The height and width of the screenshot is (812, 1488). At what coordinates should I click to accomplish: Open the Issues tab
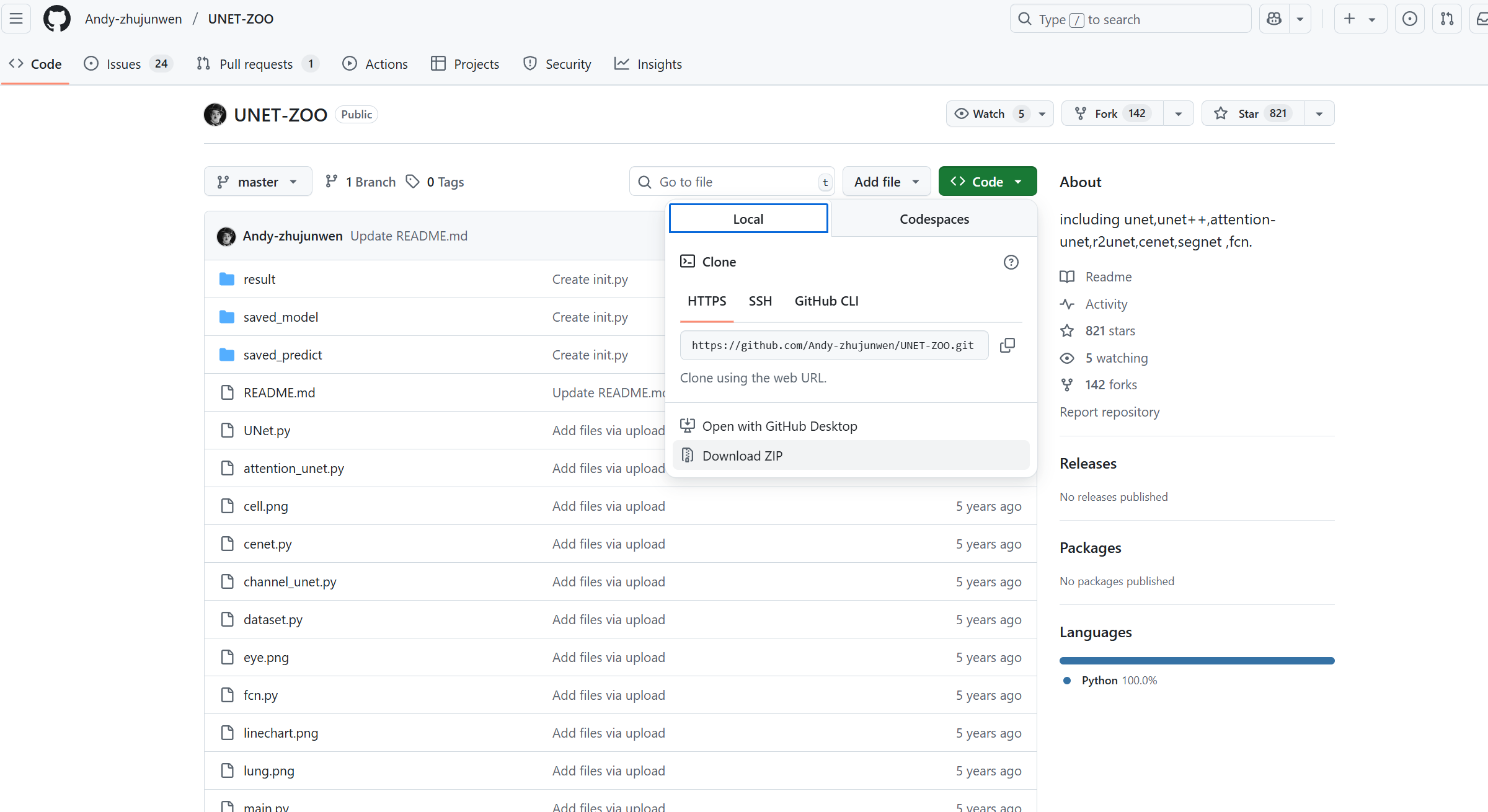(x=128, y=64)
